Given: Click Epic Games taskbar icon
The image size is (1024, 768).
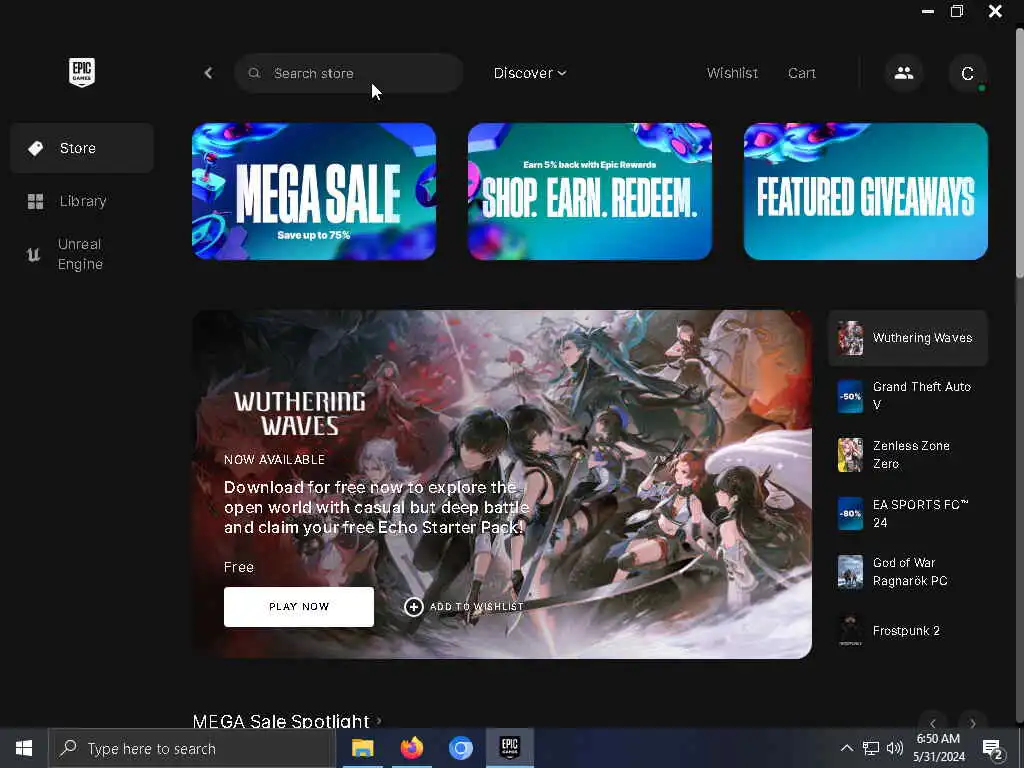Looking at the screenshot, I should tap(509, 748).
